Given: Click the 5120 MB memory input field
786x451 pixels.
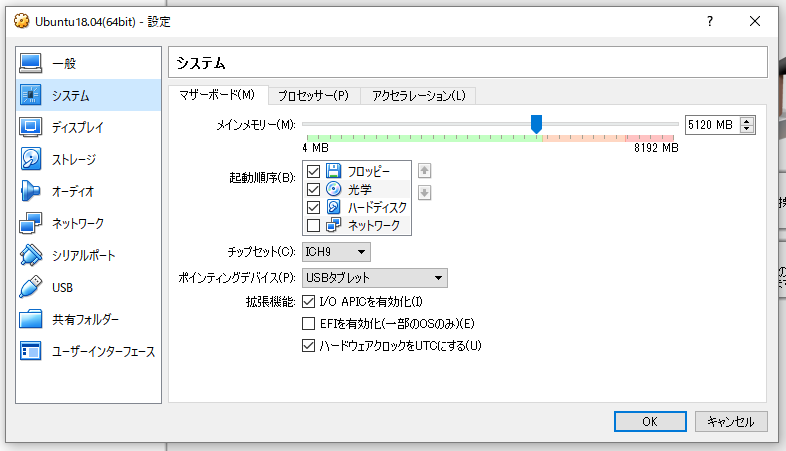Looking at the screenshot, I should (x=712, y=125).
